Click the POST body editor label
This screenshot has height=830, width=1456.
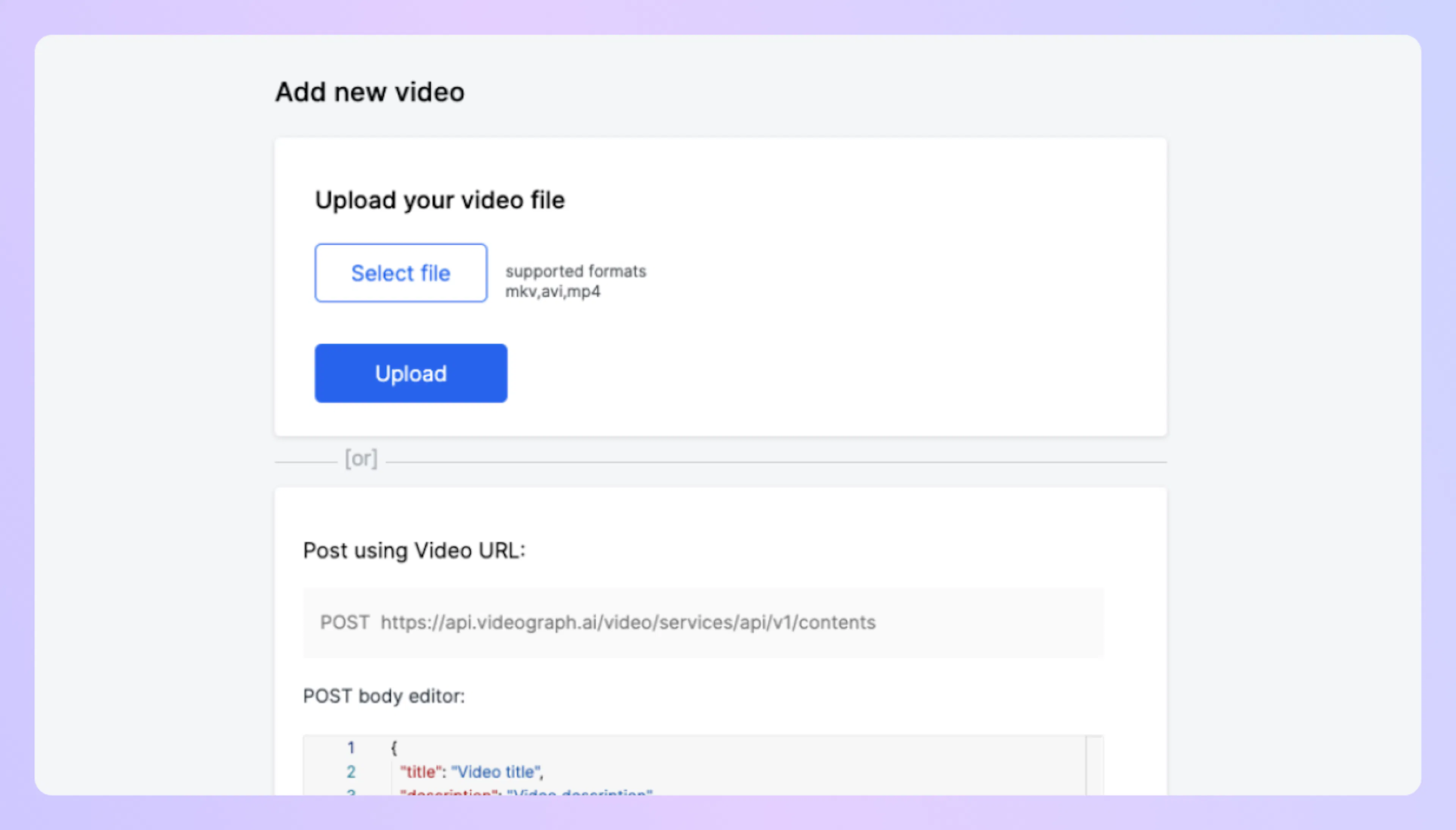[383, 695]
